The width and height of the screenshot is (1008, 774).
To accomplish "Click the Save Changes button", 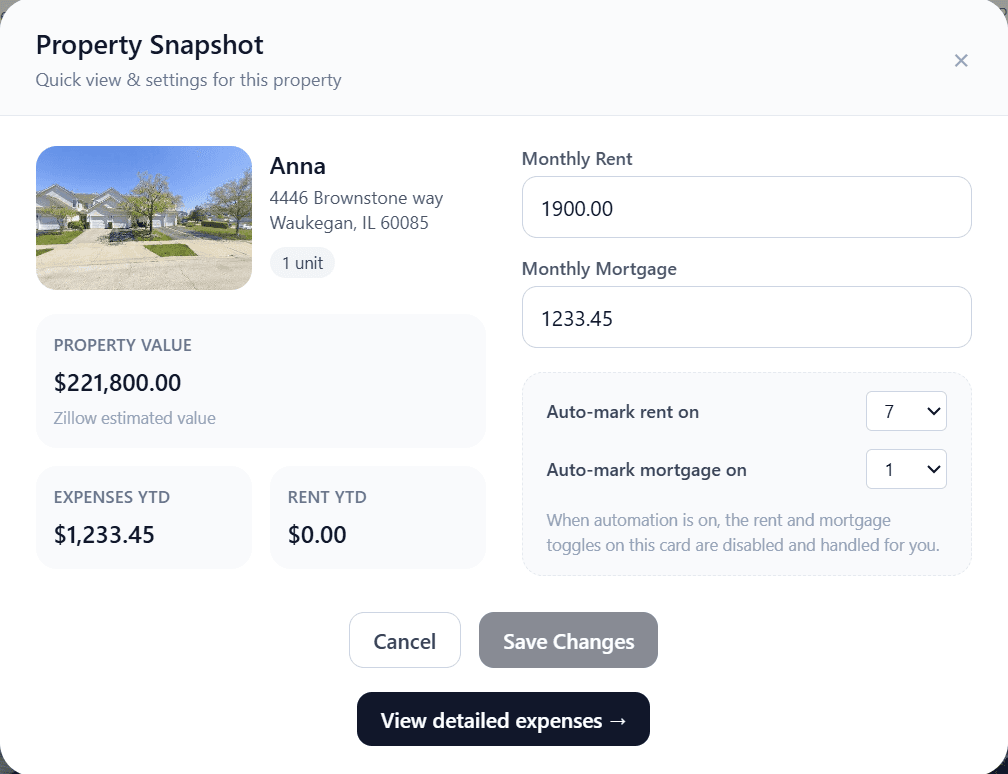I will click(568, 640).
